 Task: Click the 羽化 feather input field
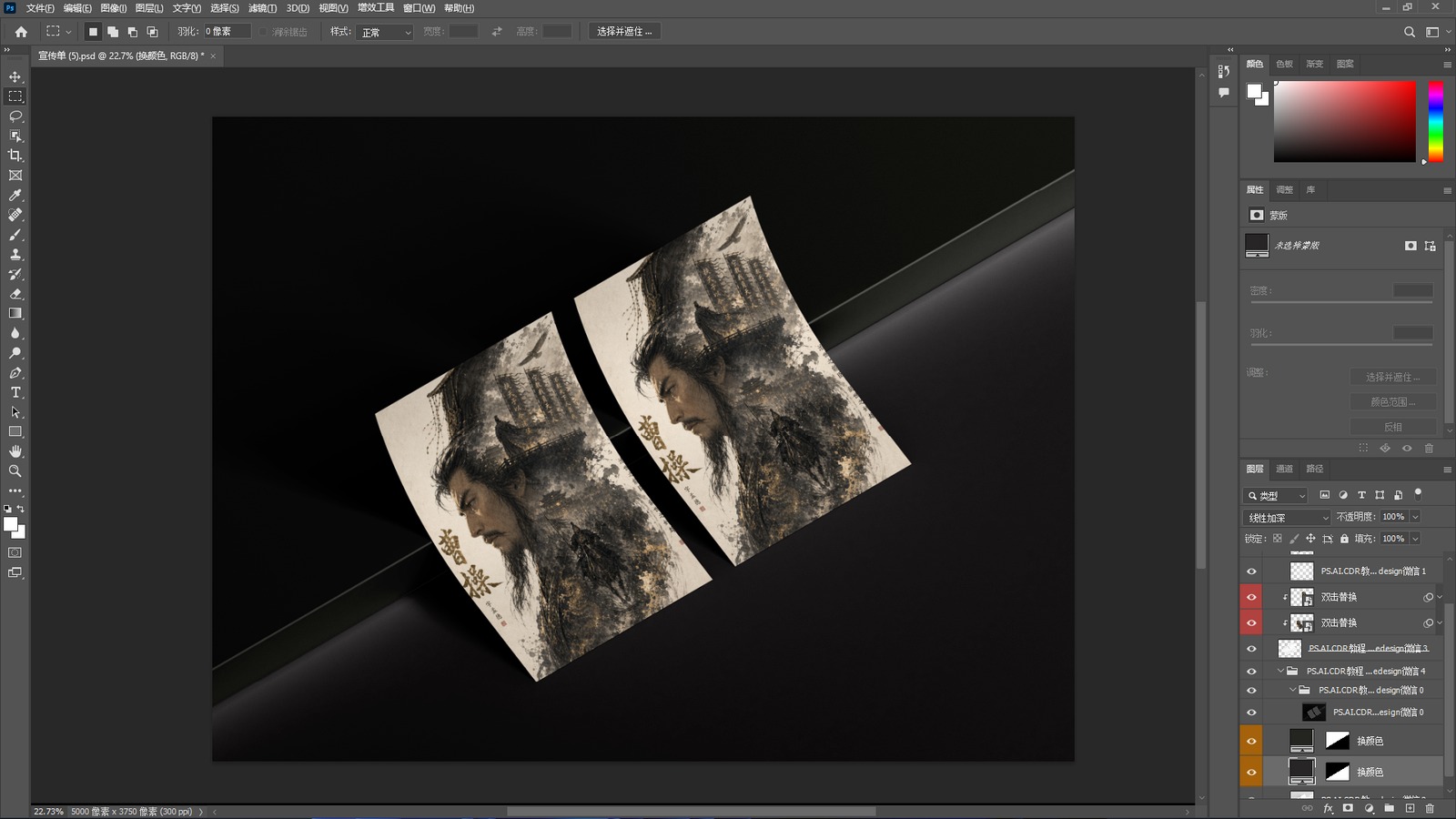227,31
